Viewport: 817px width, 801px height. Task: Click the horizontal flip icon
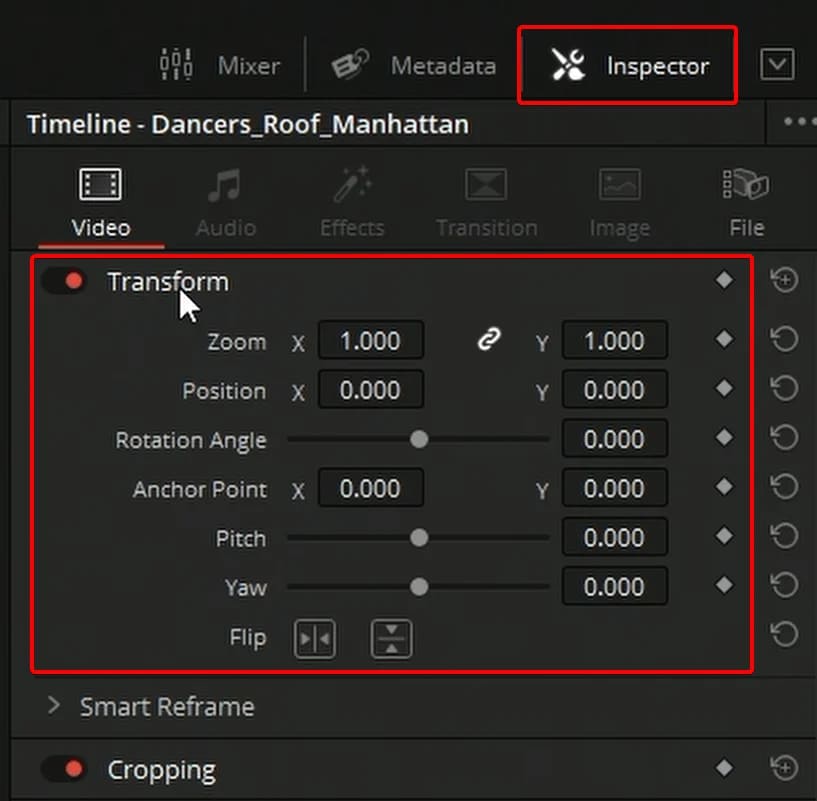[315, 637]
